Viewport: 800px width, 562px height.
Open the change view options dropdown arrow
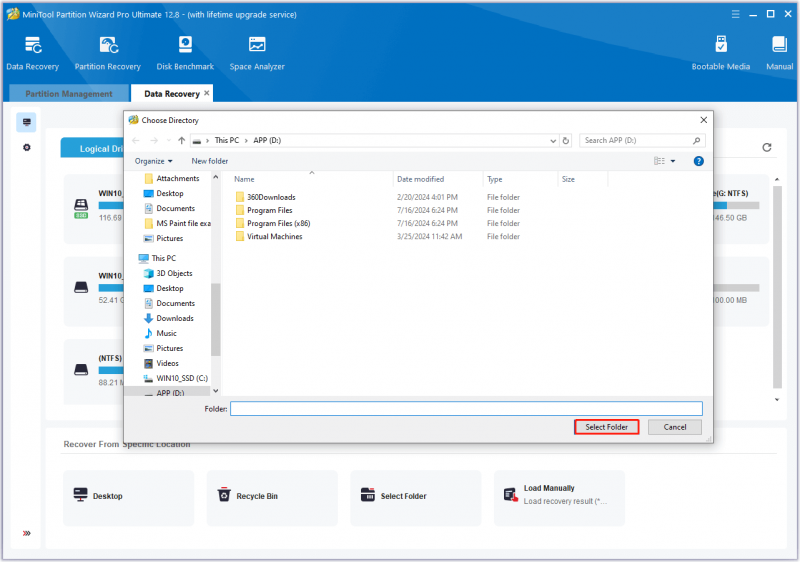point(673,161)
